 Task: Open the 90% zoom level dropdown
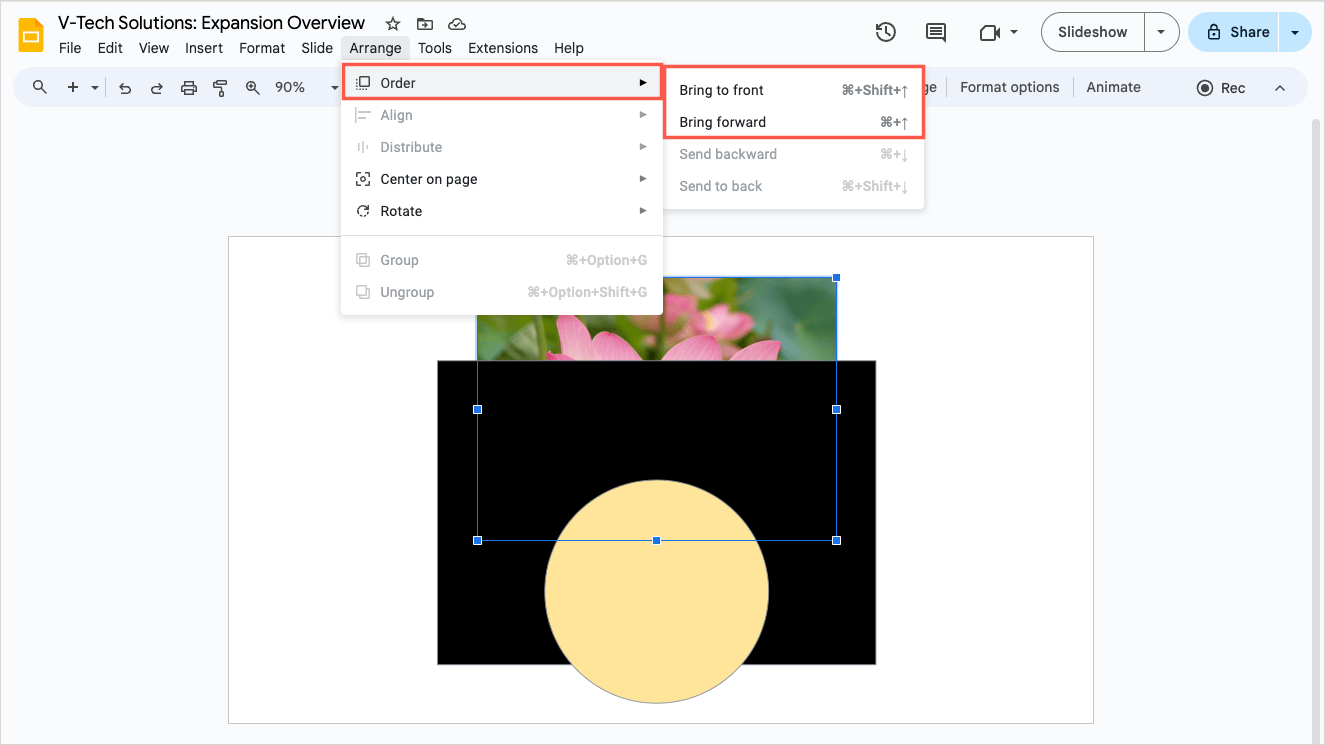(300, 88)
